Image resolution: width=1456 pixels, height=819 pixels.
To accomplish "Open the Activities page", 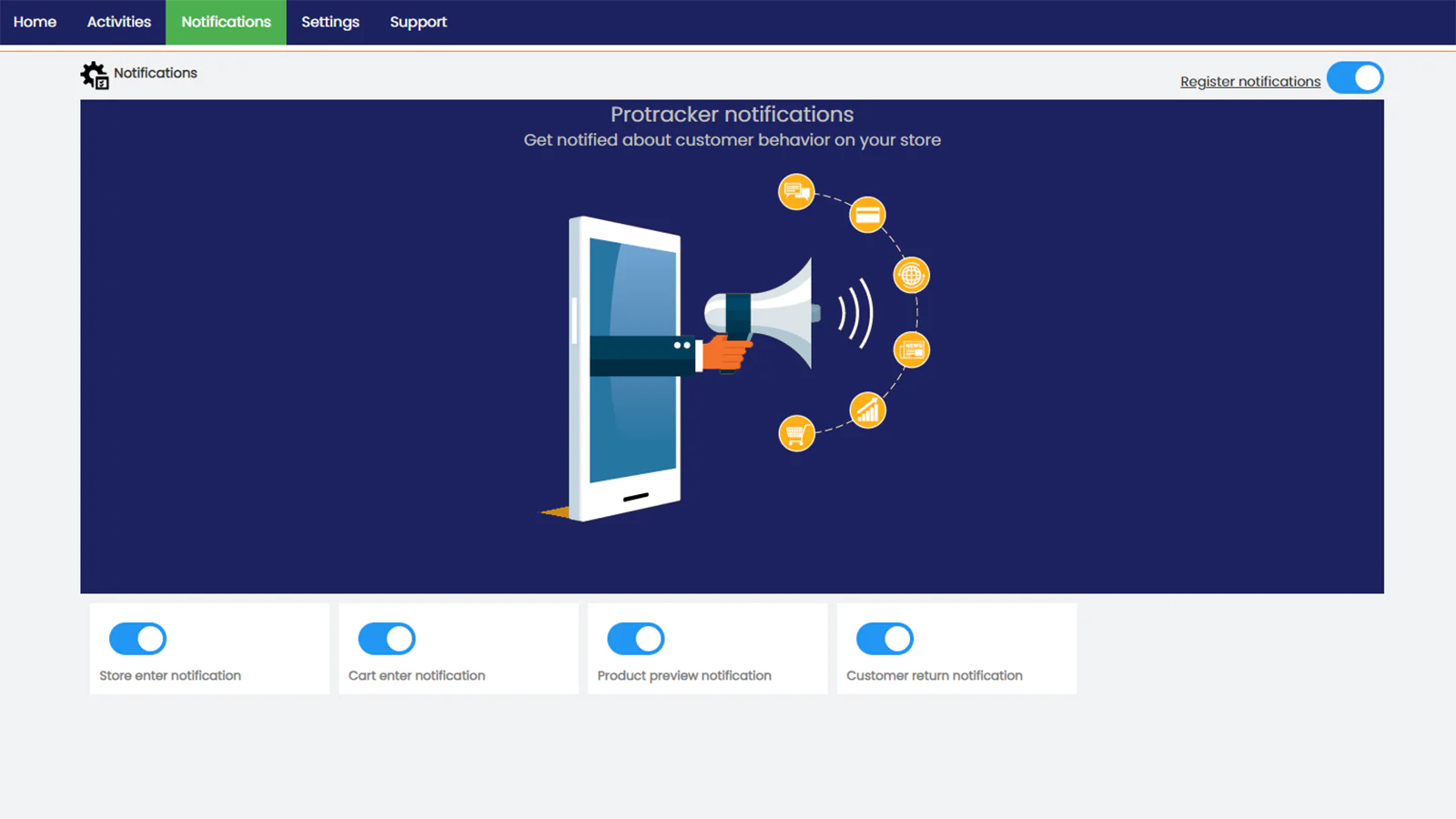I will click(x=118, y=22).
